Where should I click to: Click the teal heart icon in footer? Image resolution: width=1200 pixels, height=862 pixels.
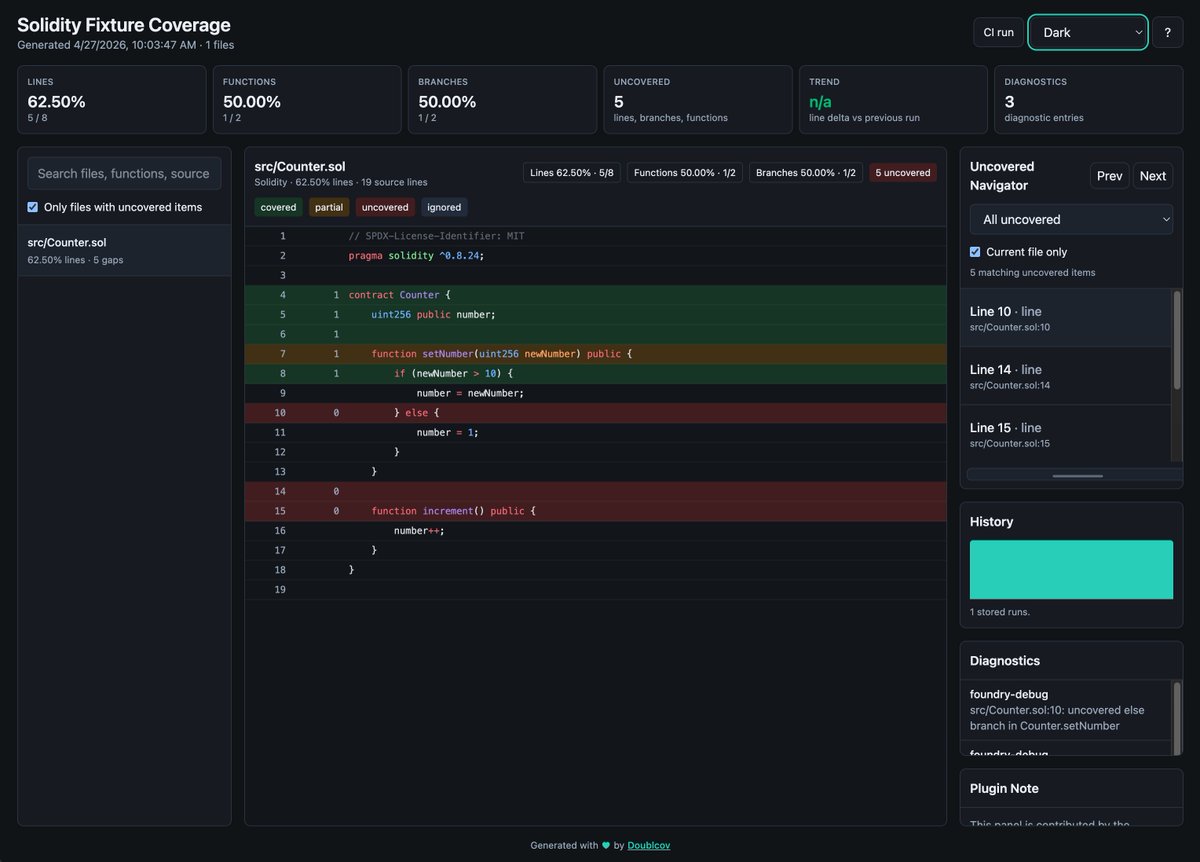tap(605, 845)
